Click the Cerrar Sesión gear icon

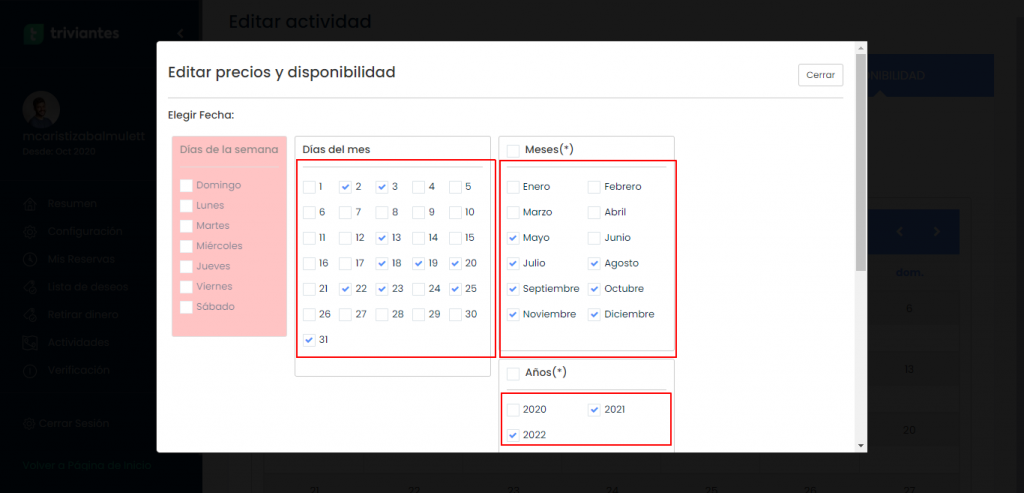tap(29, 423)
